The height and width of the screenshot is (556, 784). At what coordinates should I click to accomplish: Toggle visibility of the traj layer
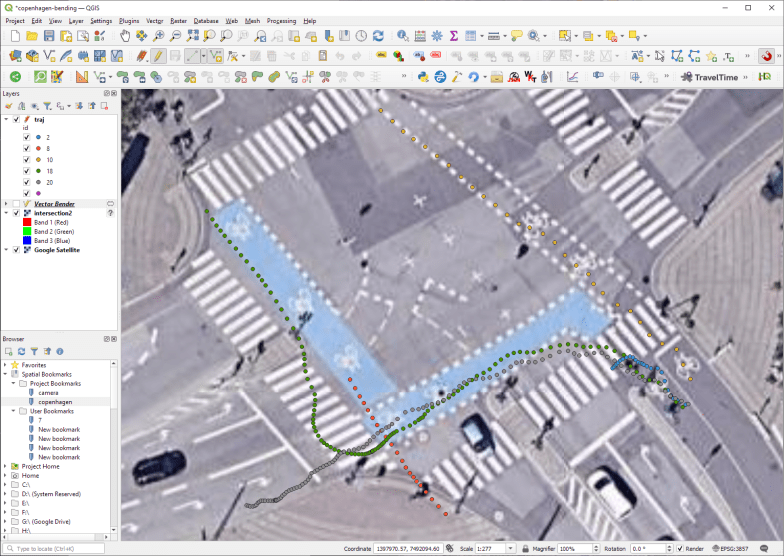(x=17, y=119)
